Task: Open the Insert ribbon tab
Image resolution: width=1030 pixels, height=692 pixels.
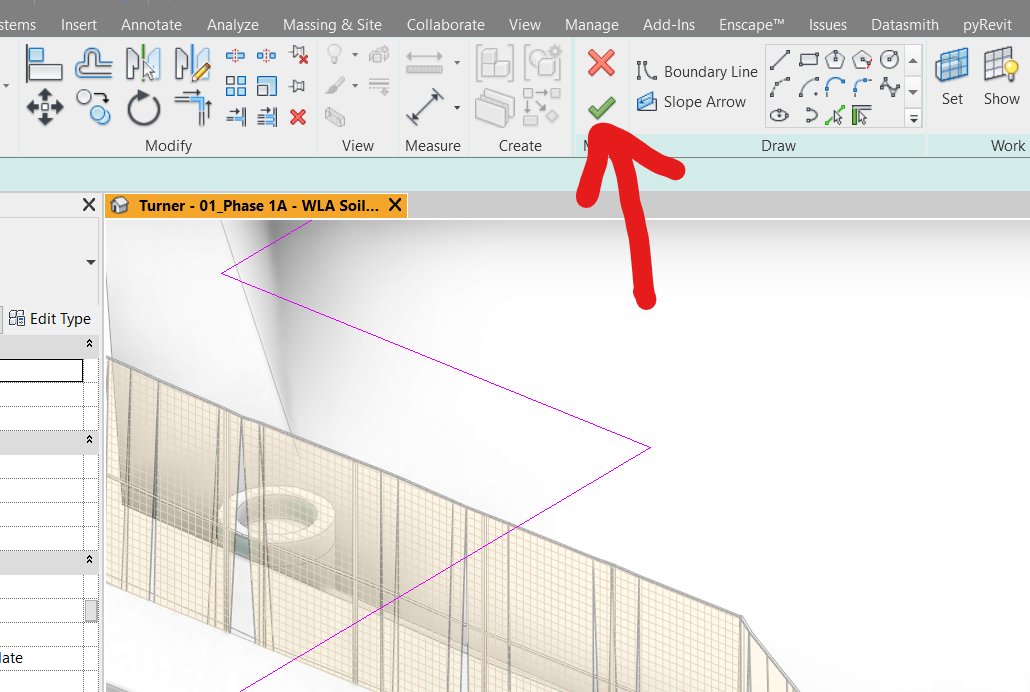Action: click(x=79, y=25)
